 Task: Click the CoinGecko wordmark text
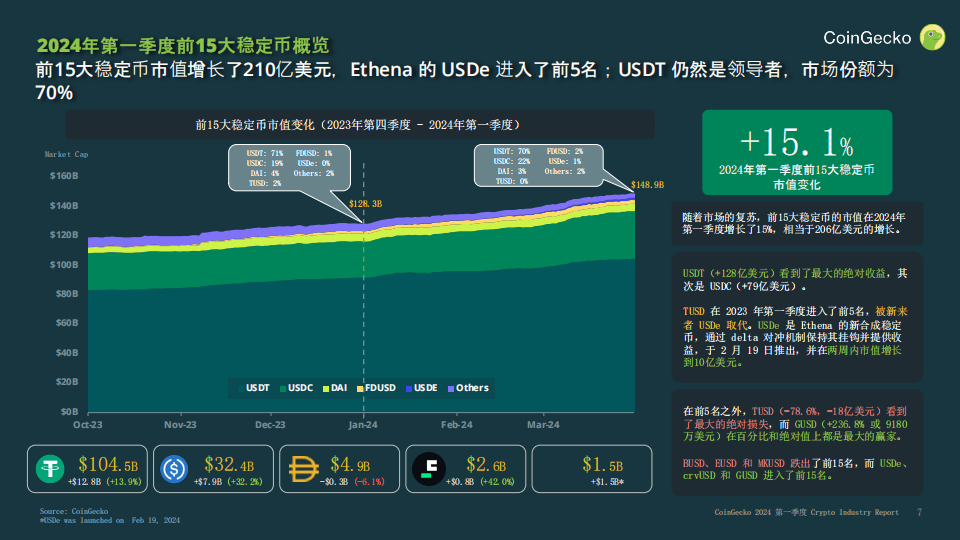867,38
